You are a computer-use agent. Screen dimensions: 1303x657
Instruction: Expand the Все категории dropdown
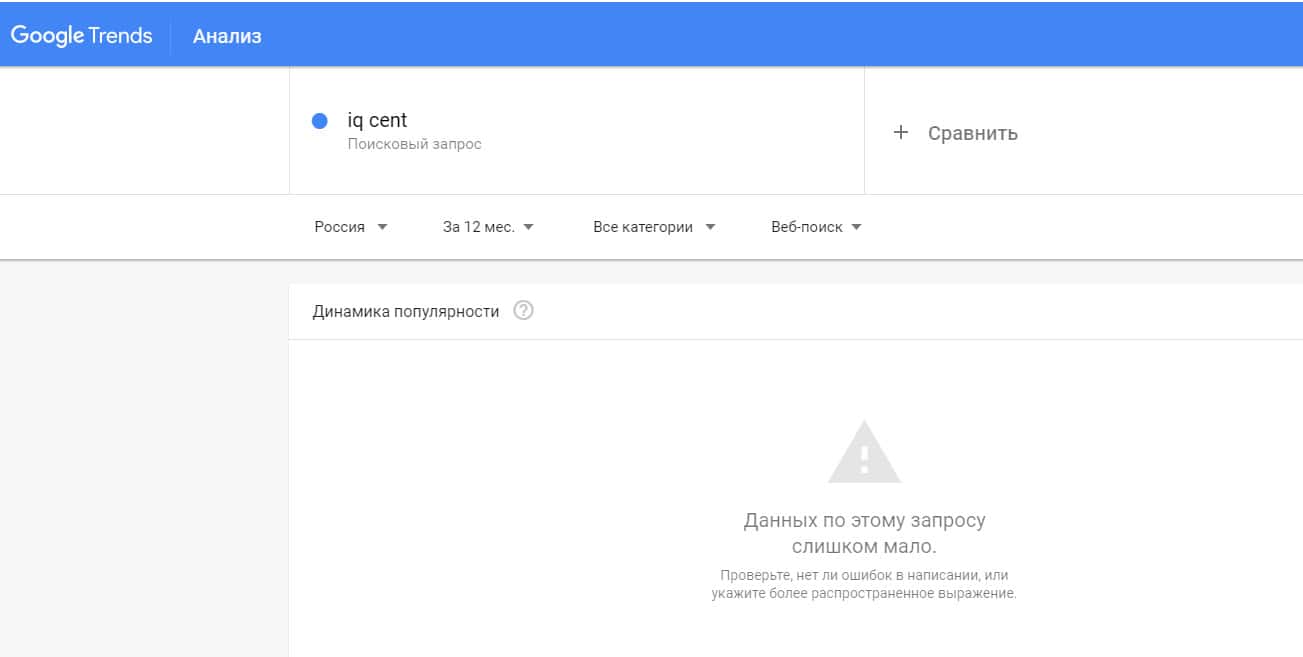(642, 227)
